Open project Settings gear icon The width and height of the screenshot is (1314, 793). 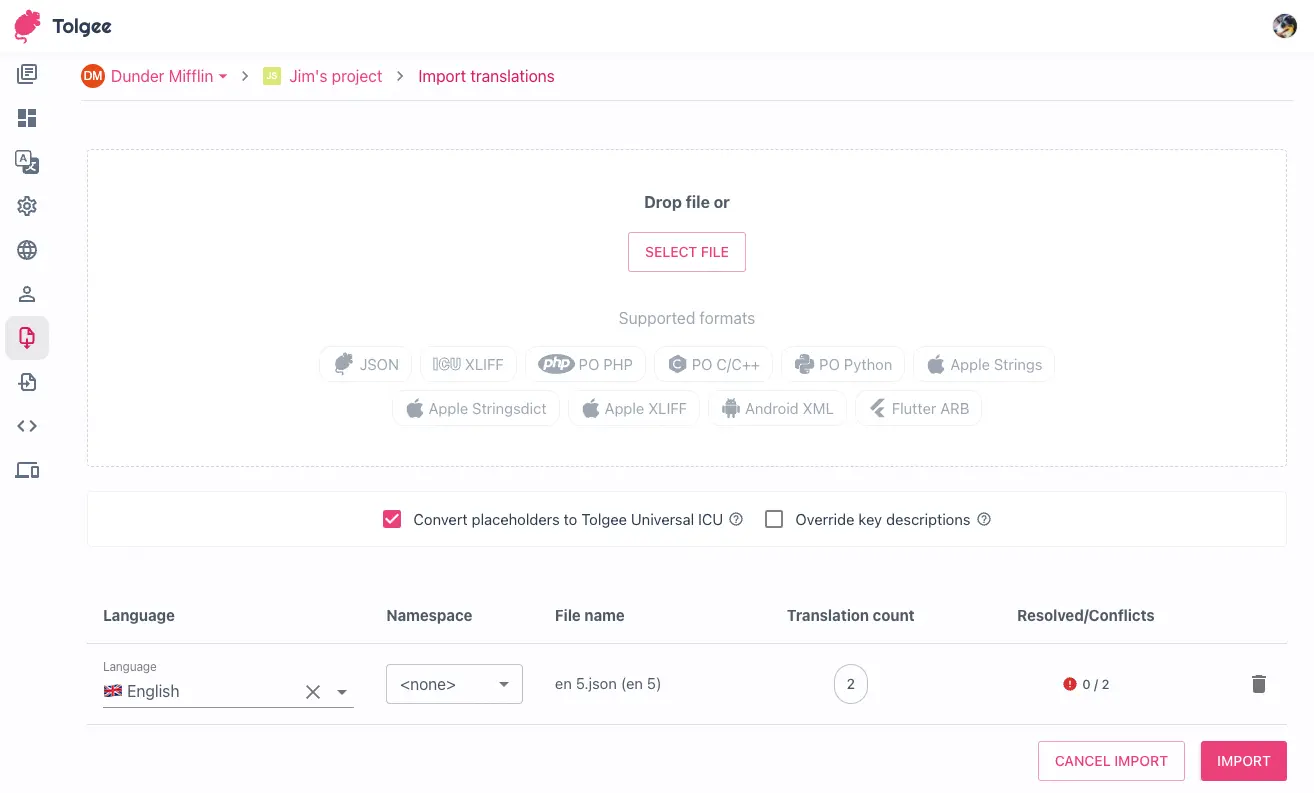click(27, 206)
